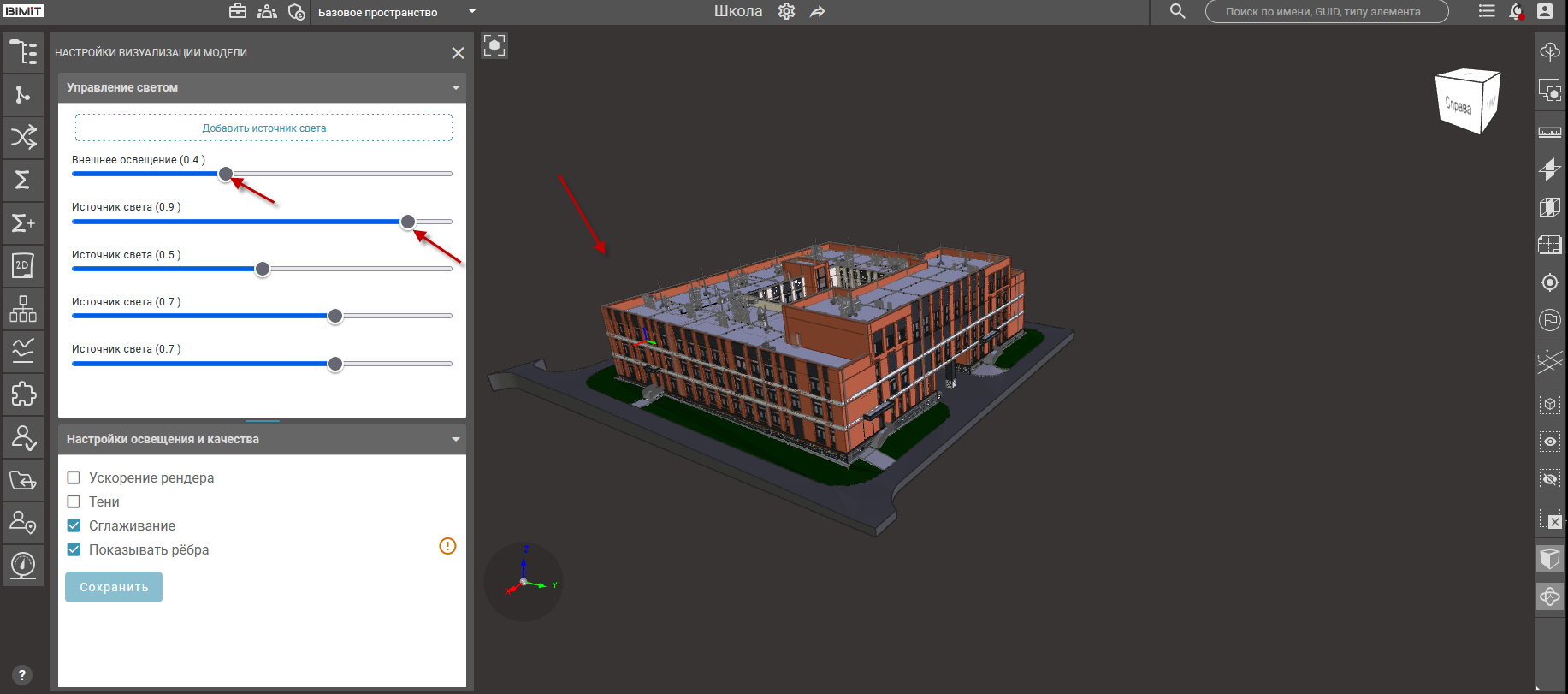Open the flag markers tool

click(1549, 320)
